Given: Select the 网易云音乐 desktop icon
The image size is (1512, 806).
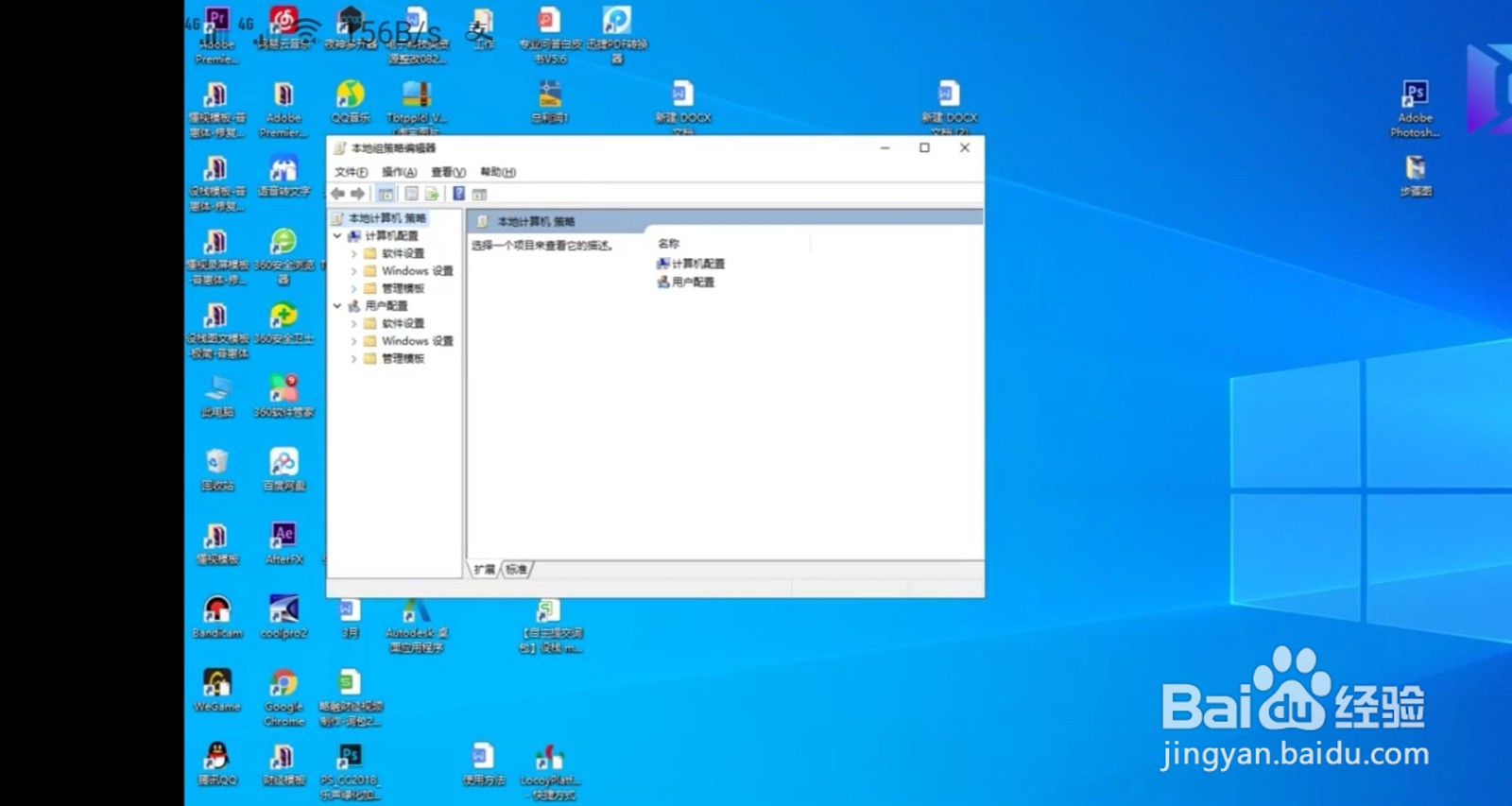Looking at the screenshot, I should tap(283, 28).
